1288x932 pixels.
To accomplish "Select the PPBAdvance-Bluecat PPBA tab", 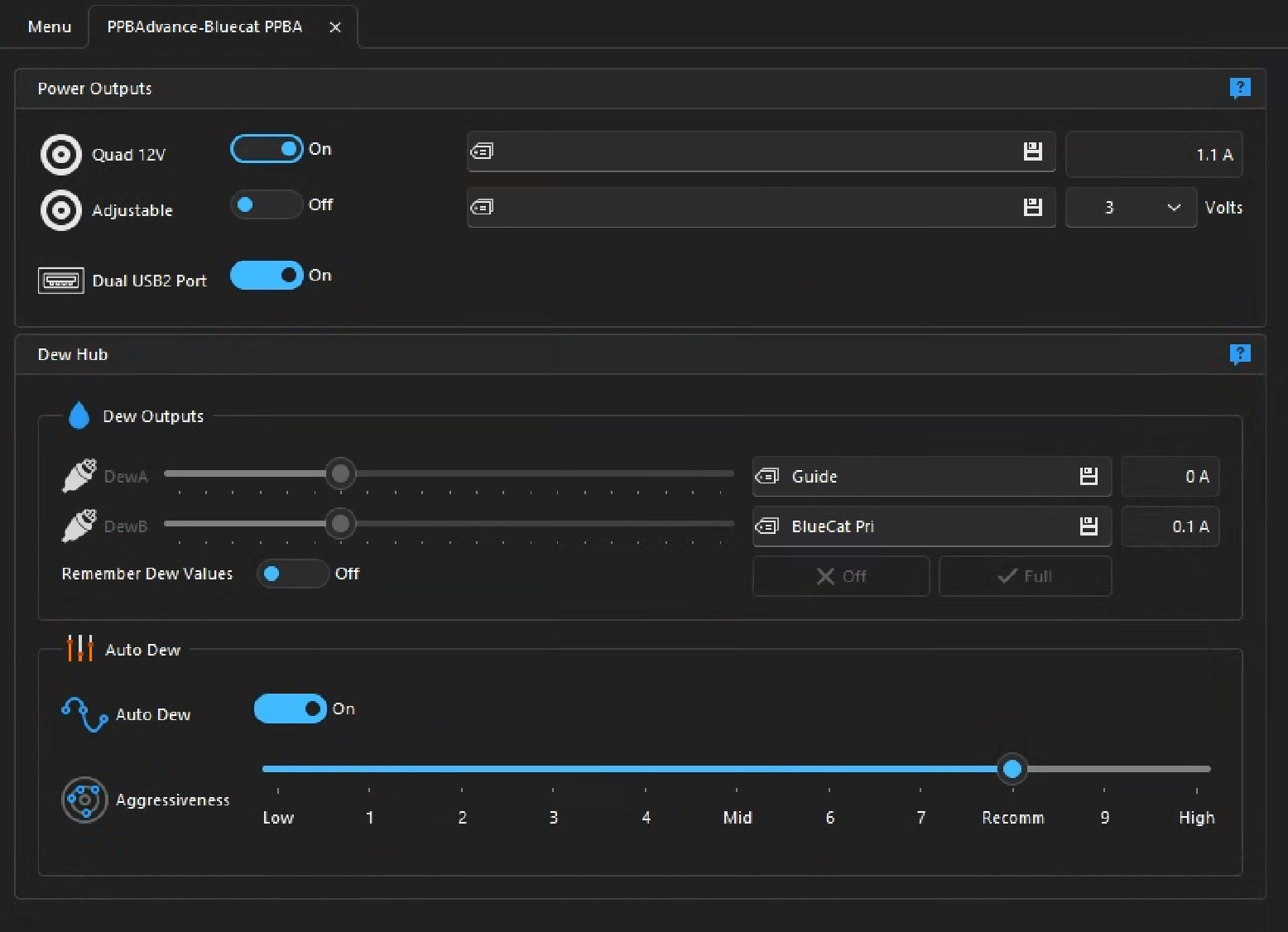I will coord(204,26).
